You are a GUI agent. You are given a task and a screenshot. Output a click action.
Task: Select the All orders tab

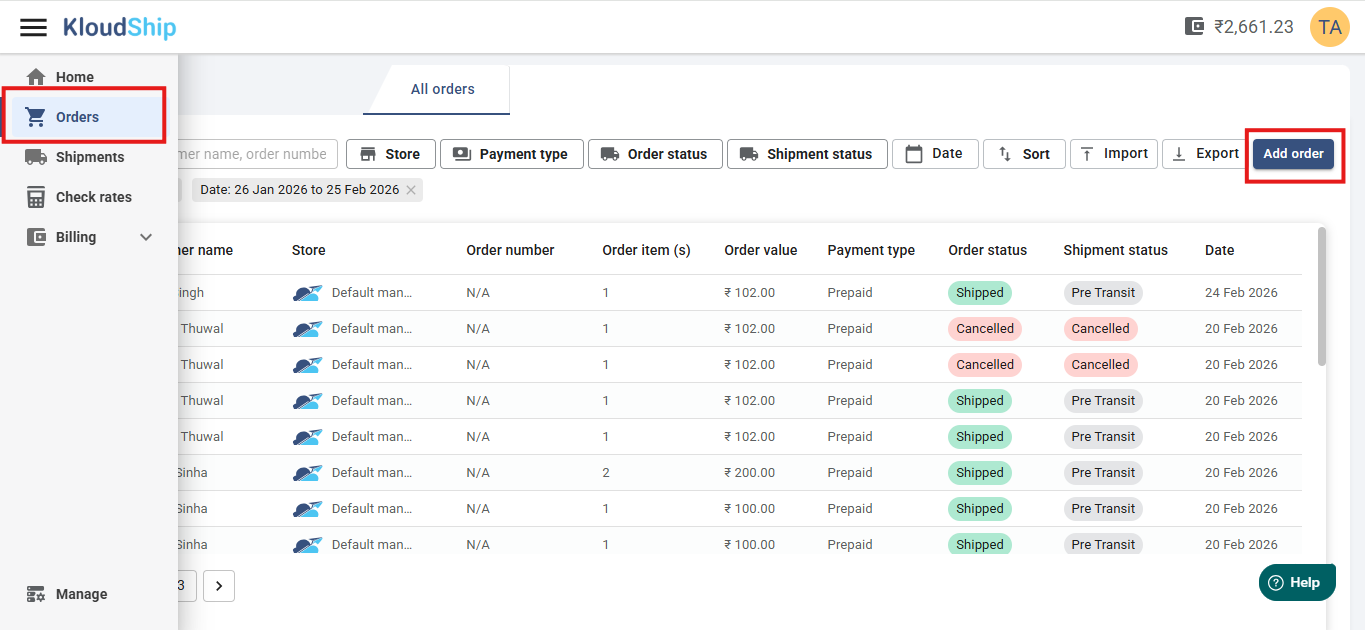pos(442,89)
